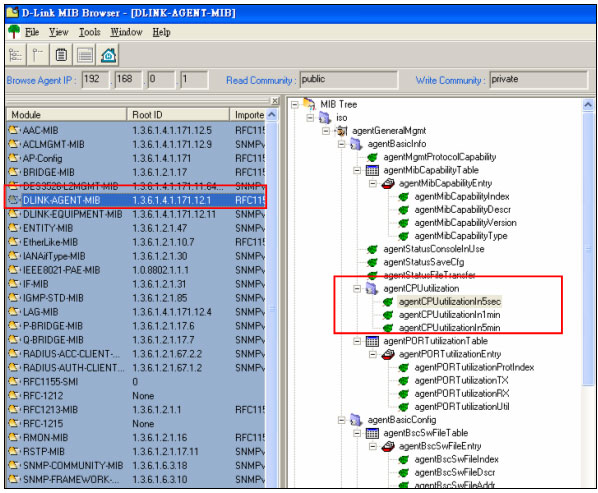Click the module list scroll-up arrow
This screenshot has width=598, height=493.
click(272, 114)
